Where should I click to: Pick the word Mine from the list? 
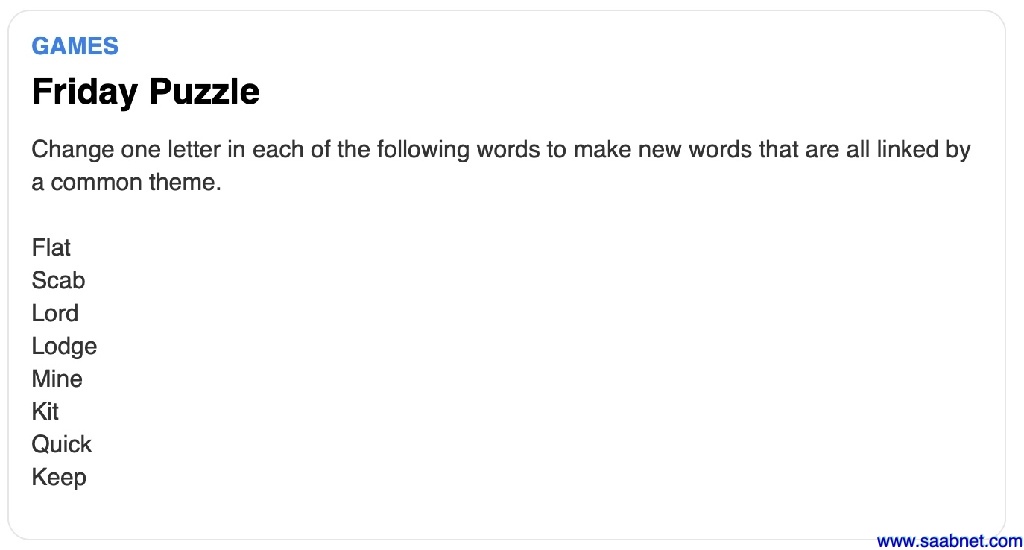pyautogui.click(x=57, y=379)
